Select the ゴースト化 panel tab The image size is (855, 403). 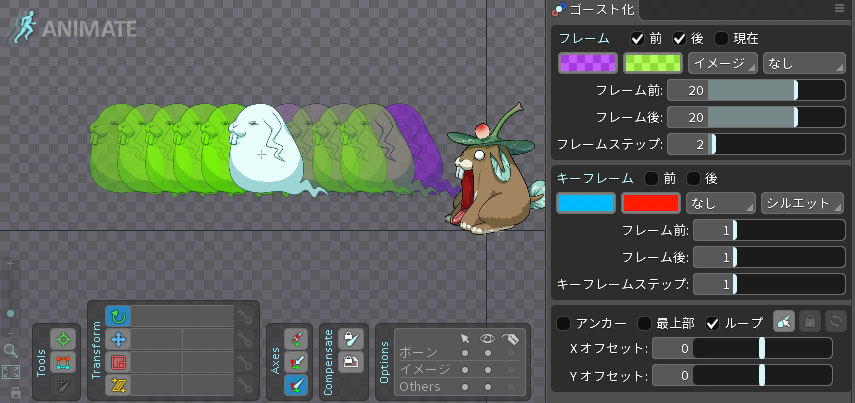pos(595,9)
